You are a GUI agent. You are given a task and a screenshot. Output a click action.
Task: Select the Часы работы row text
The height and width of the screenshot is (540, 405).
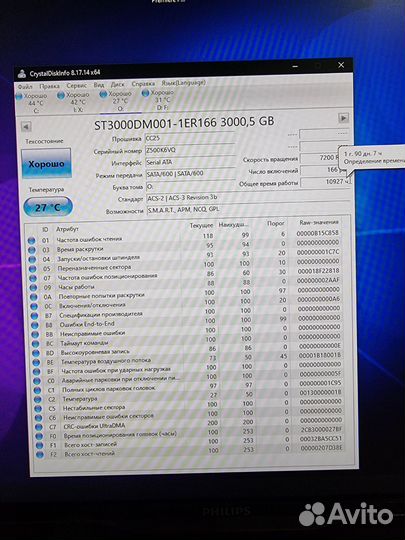[76, 287]
